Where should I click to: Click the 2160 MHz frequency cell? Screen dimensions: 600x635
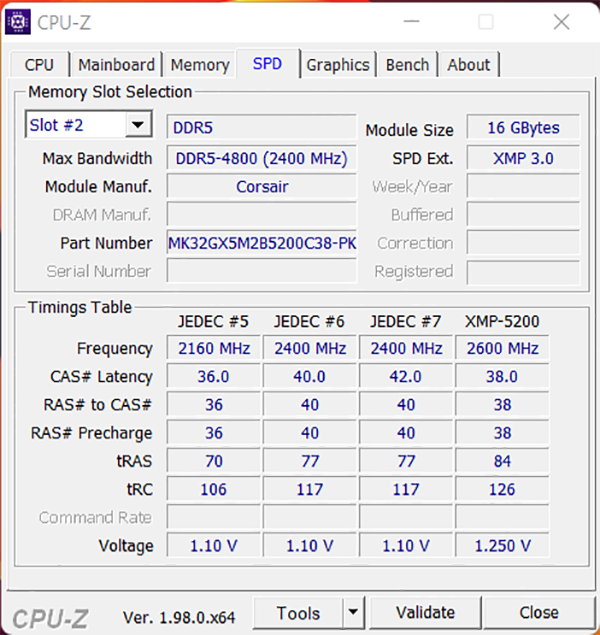(x=214, y=348)
